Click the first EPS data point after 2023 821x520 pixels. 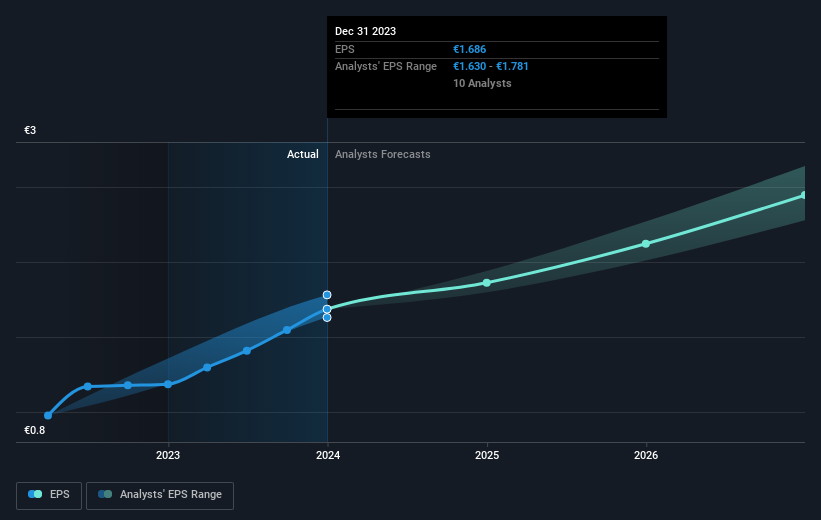click(x=207, y=368)
